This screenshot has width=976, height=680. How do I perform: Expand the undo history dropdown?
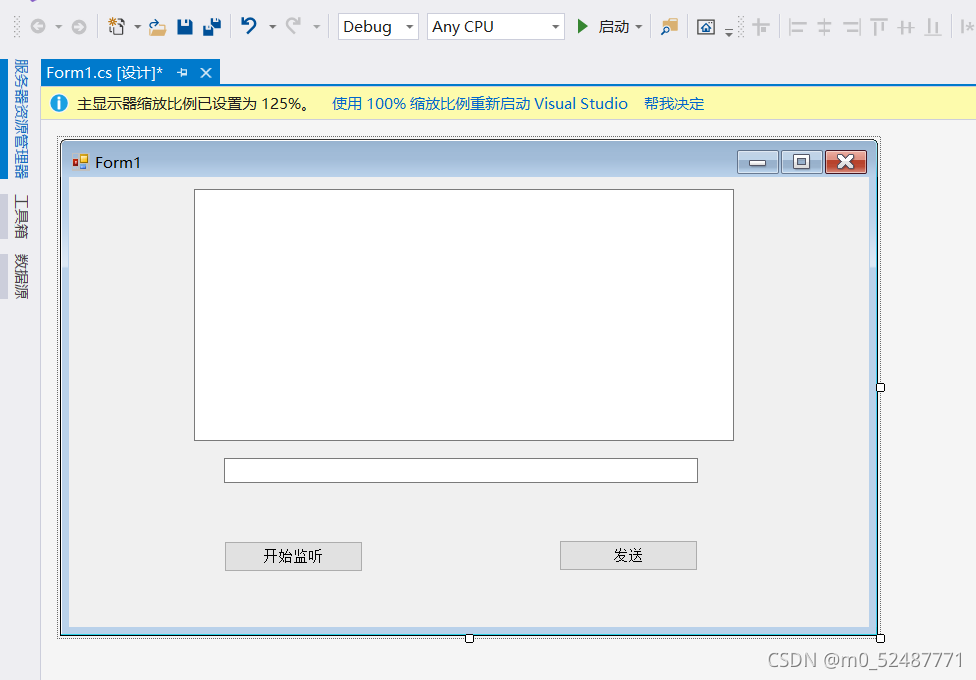pos(273,27)
